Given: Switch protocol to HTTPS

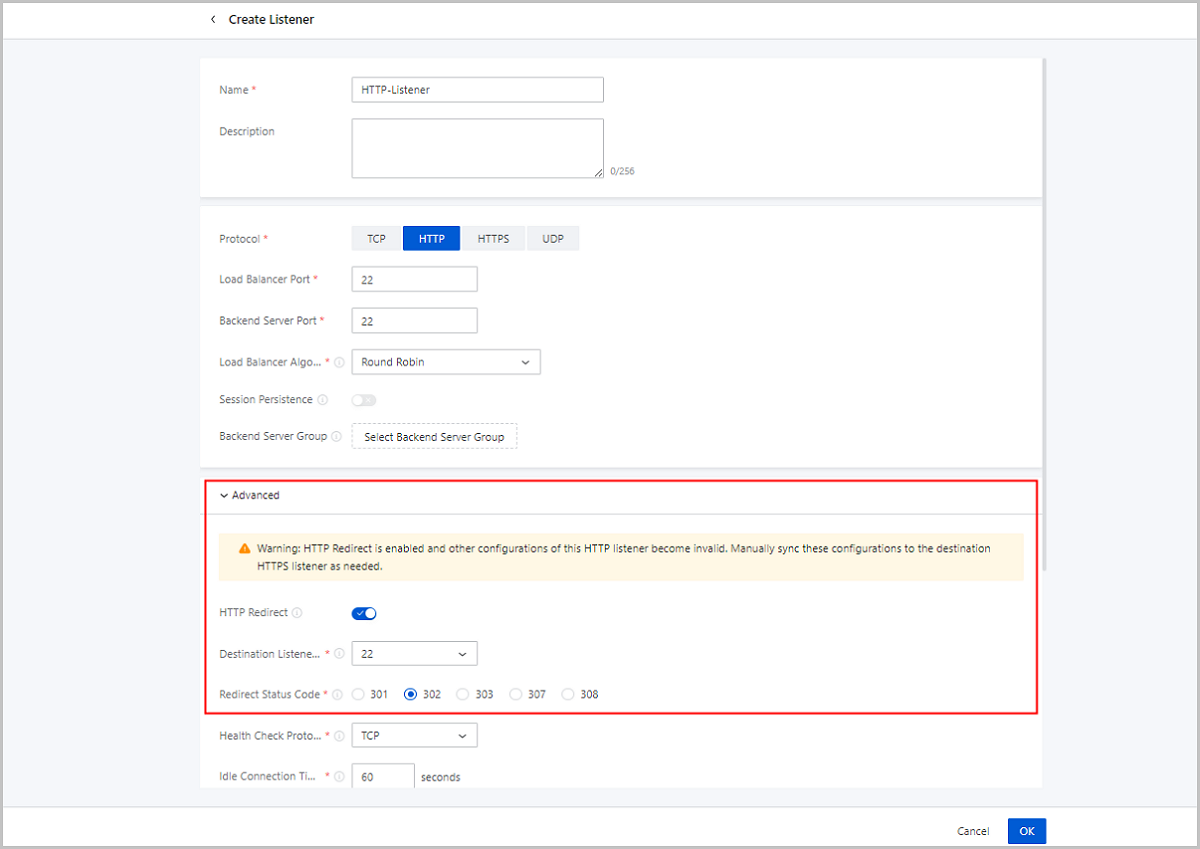Looking at the screenshot, I should click(x=493, y=239).
